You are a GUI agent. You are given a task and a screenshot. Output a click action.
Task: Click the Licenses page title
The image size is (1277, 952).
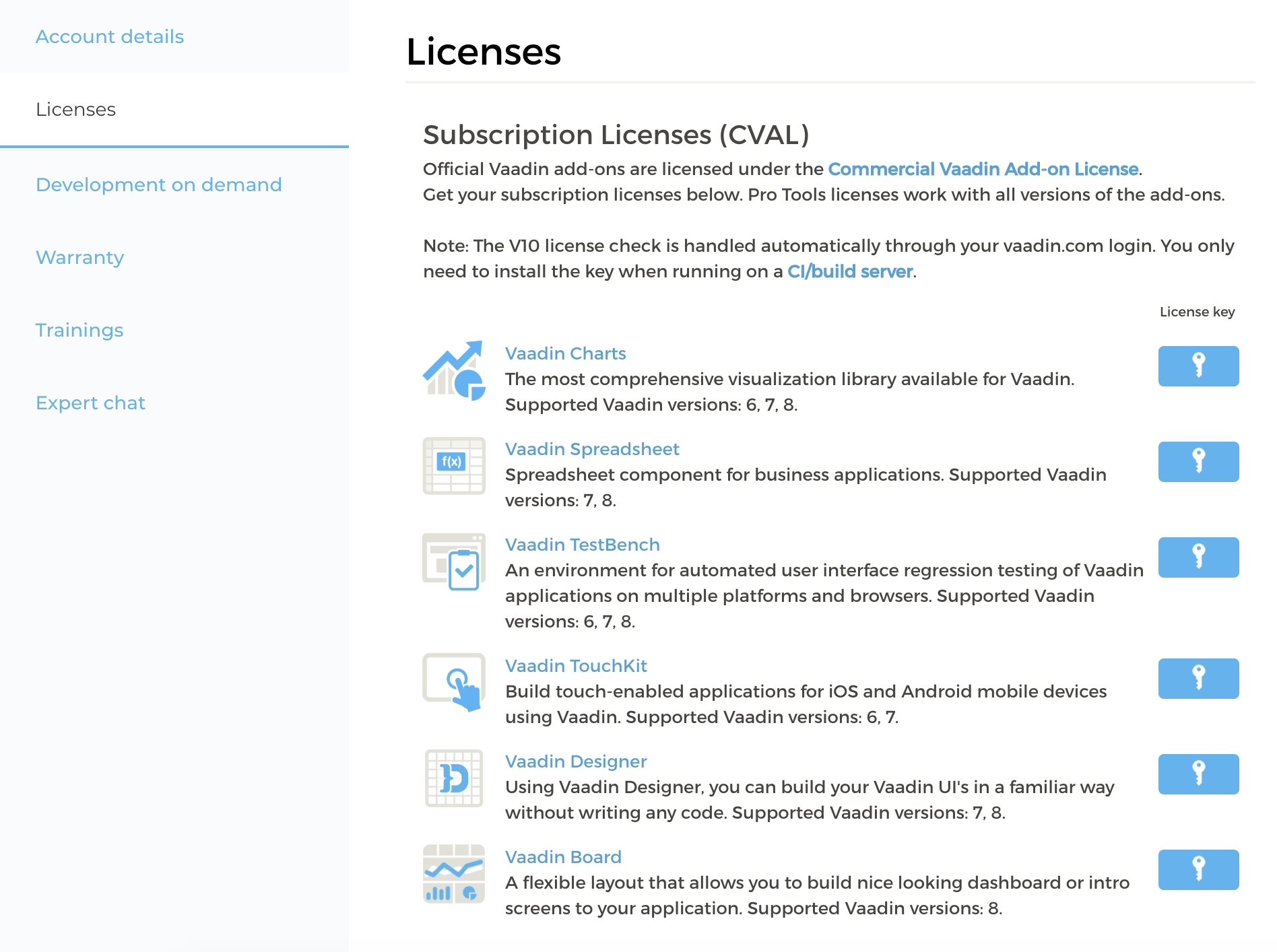click(x=484, y=52)
